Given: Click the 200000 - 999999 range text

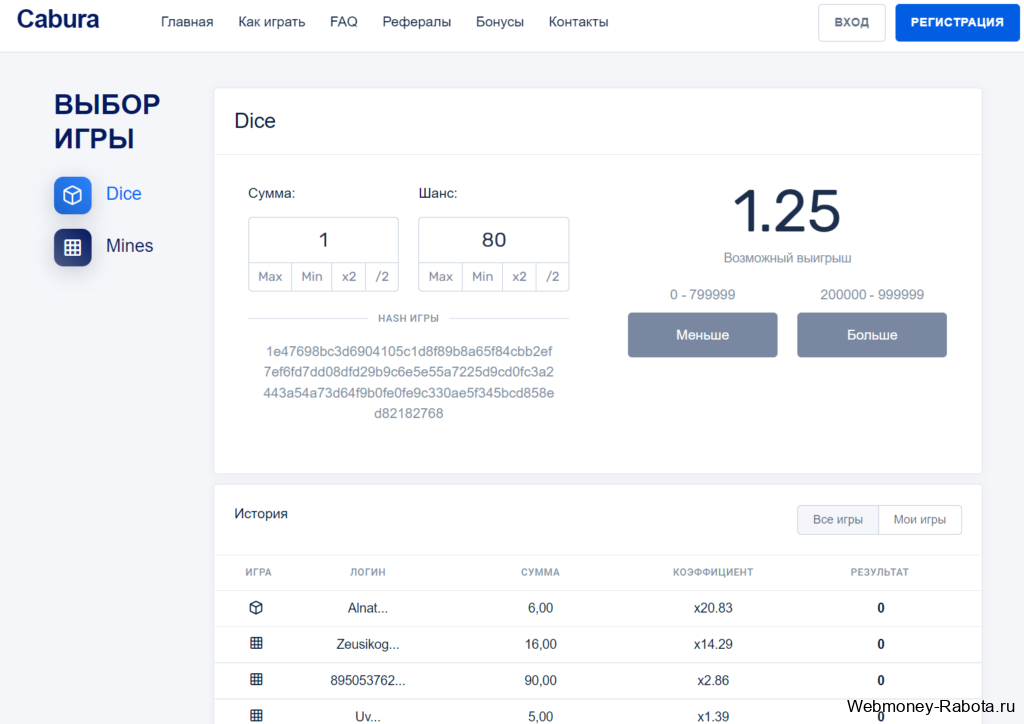Looking at the screenshot, I should point(872,294).
